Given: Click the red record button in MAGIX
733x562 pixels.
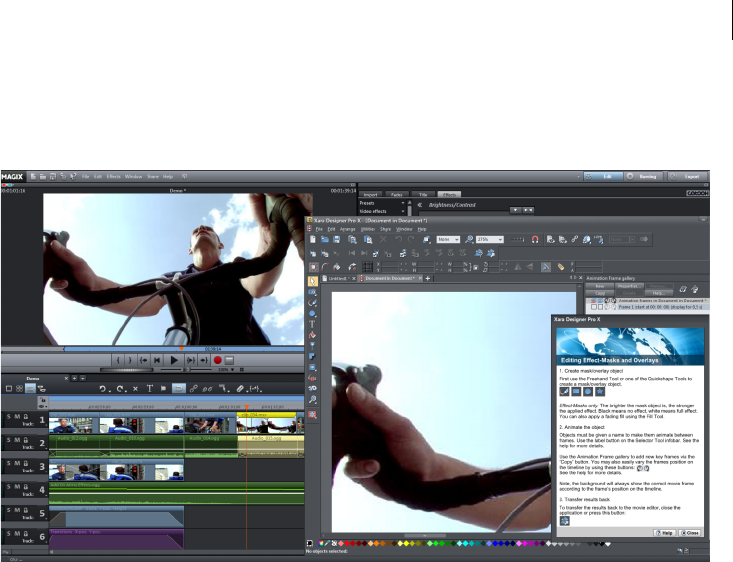Looking at the screenshot, I should [x=217, y=360].
